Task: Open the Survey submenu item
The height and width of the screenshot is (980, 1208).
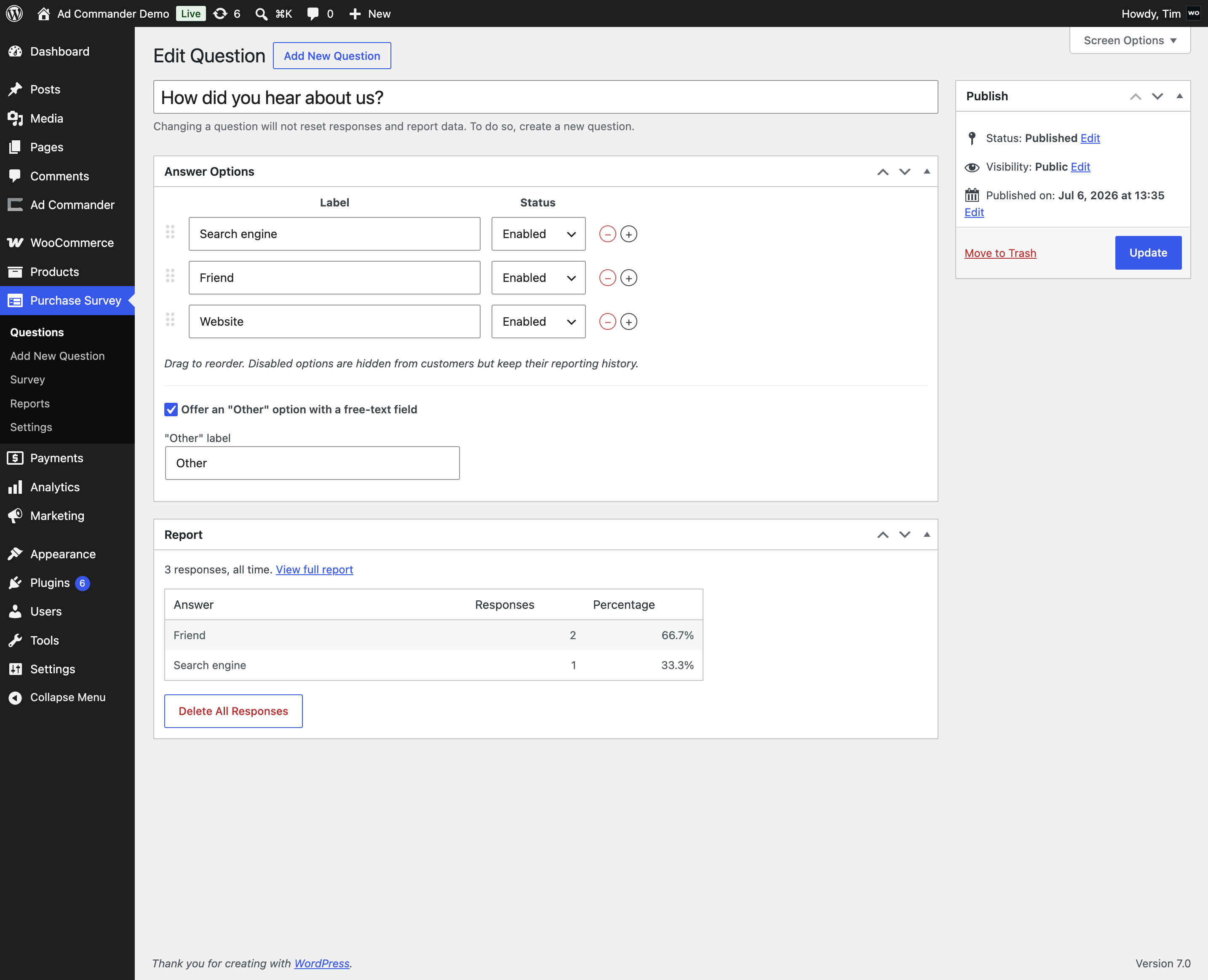Action: coord(27,379)
